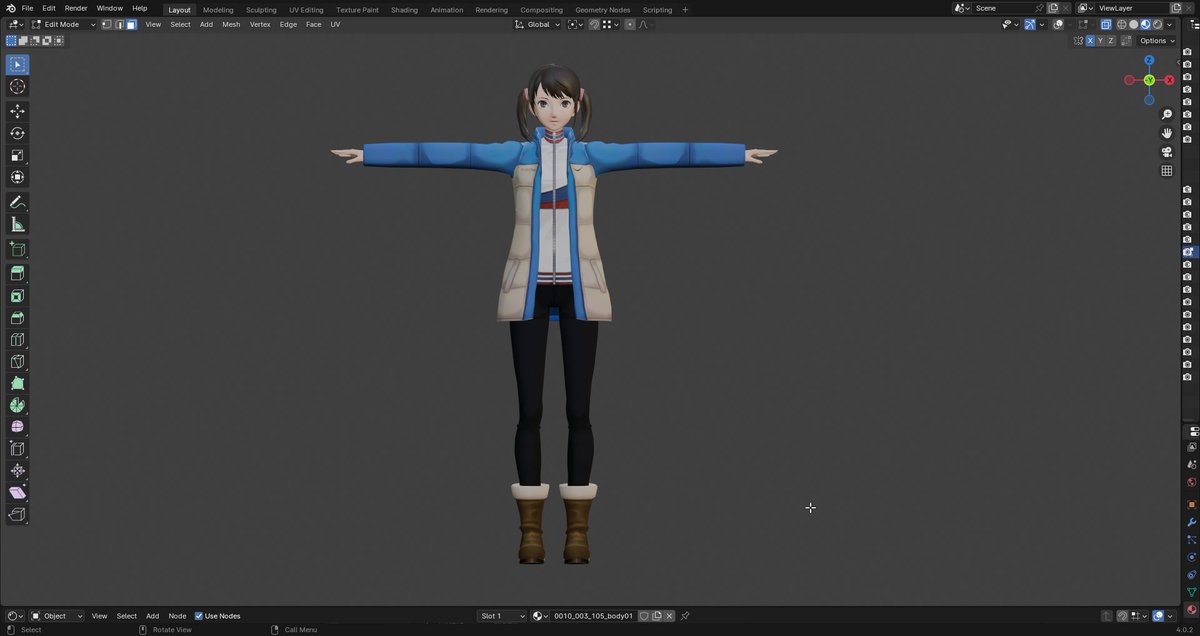The image size is (1200, 636).
Task: Select the Edge Slide tool
Action: point(17,449)
